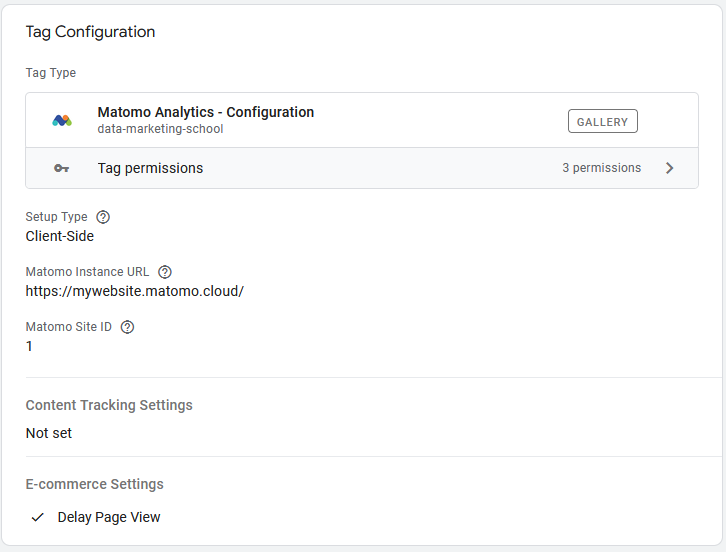Click the Delay Page View label

coord(109,517)
